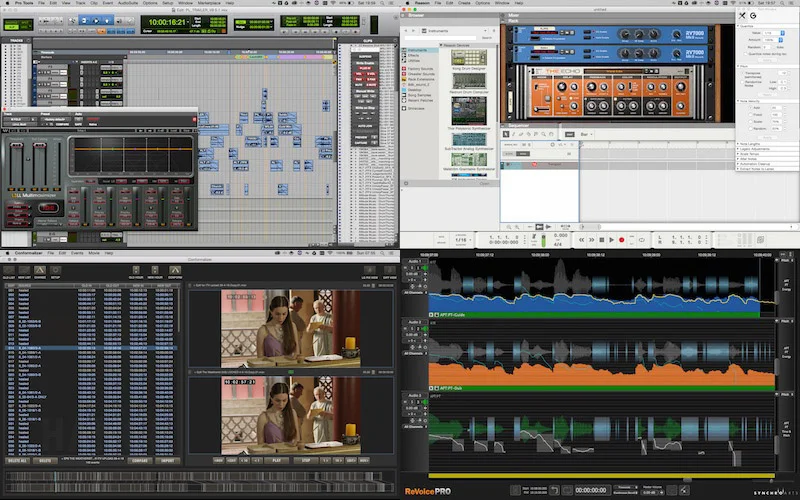800x500 pixels.
Task: Open Movie menu in Conformalizer
Action: [x=94, y=253]
